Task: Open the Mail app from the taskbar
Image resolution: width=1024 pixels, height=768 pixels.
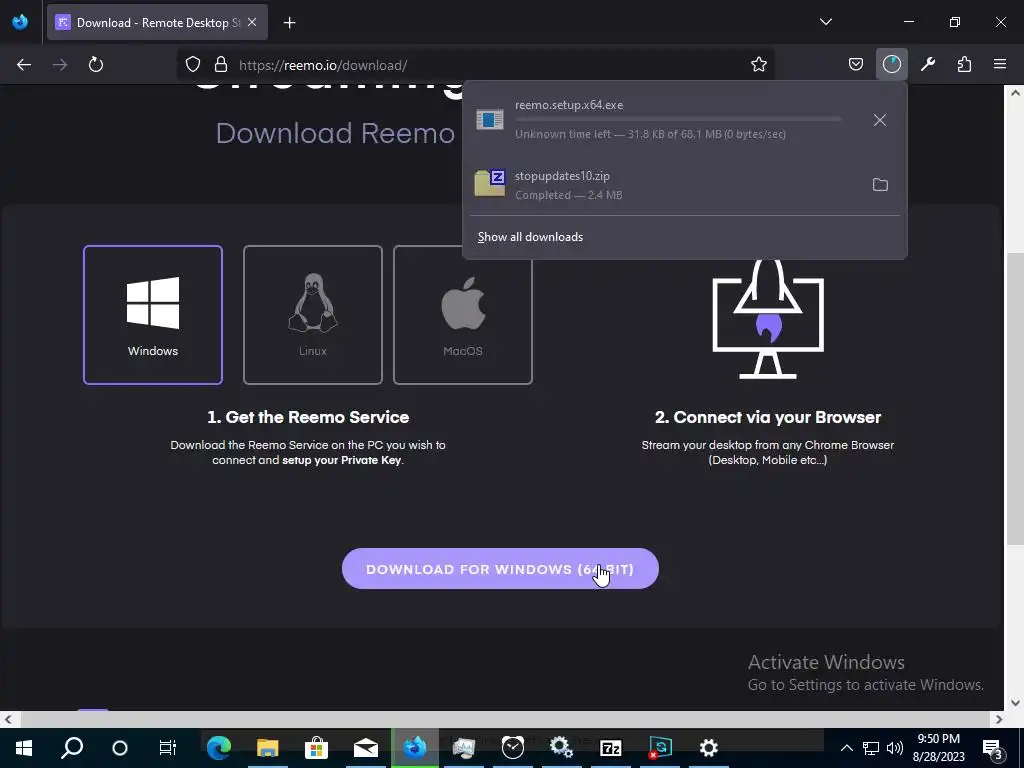Action: coord(366,748)
